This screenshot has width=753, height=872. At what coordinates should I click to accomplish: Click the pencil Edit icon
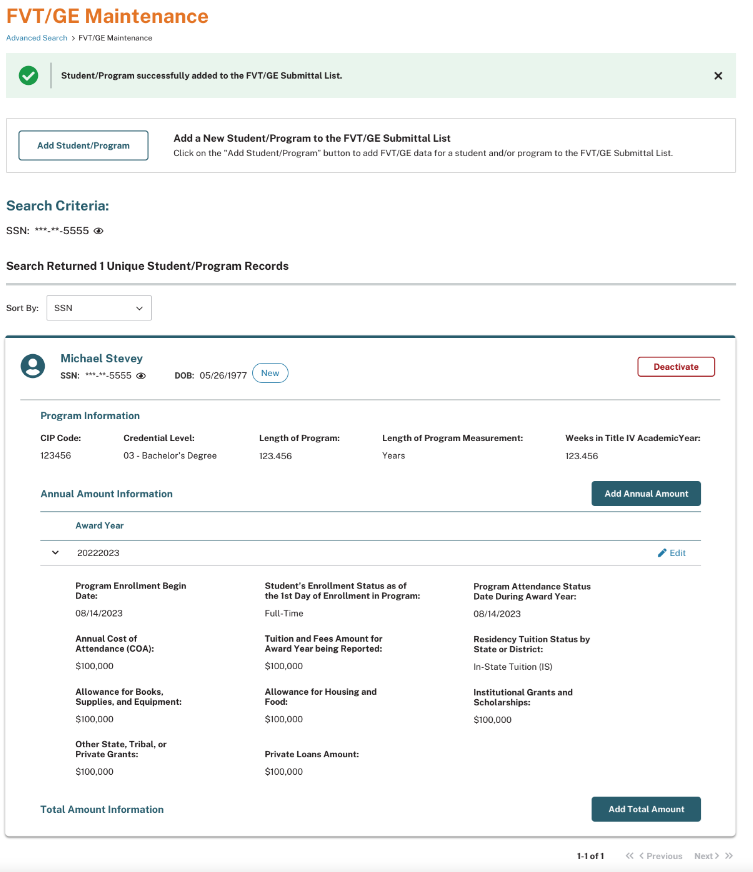pyautogui.click(x=662, y=553)
